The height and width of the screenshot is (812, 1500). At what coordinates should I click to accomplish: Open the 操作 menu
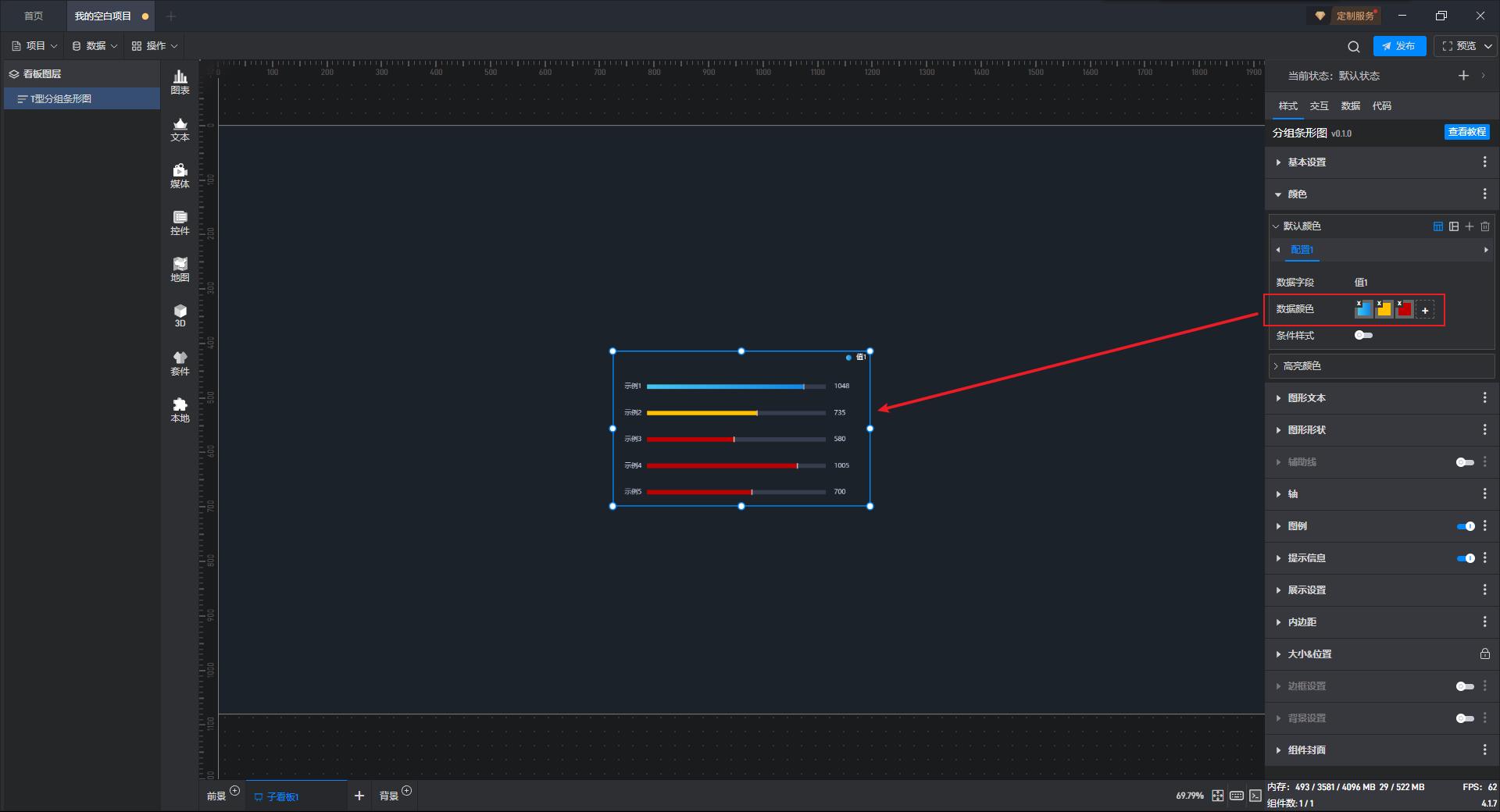(155, 46)
